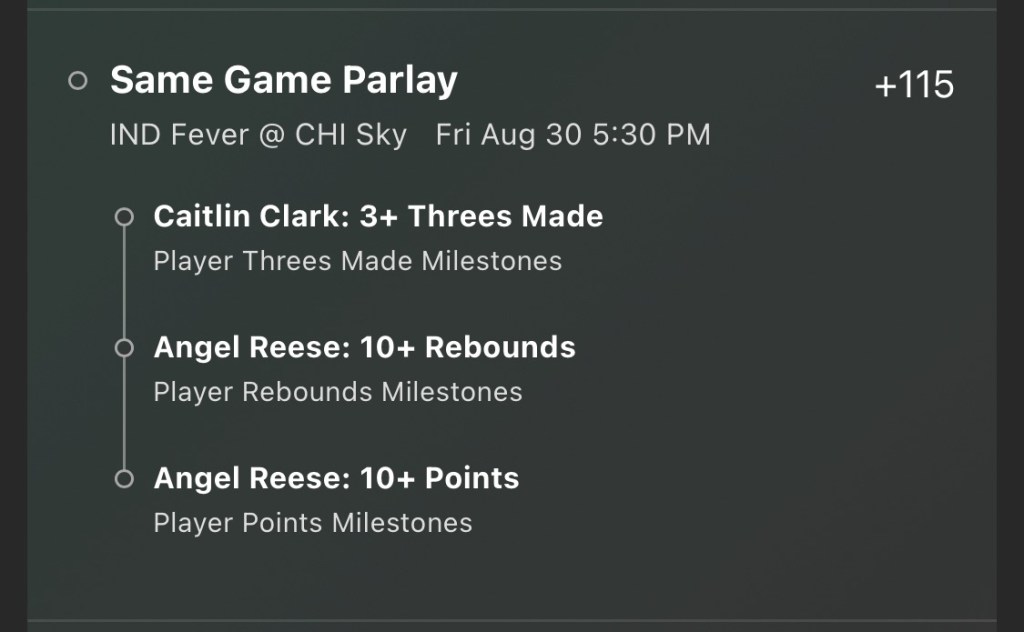Screen dimensions: 1024x632
Task: Select the Angel Reese points leg marker
Action: click(124, 479)
